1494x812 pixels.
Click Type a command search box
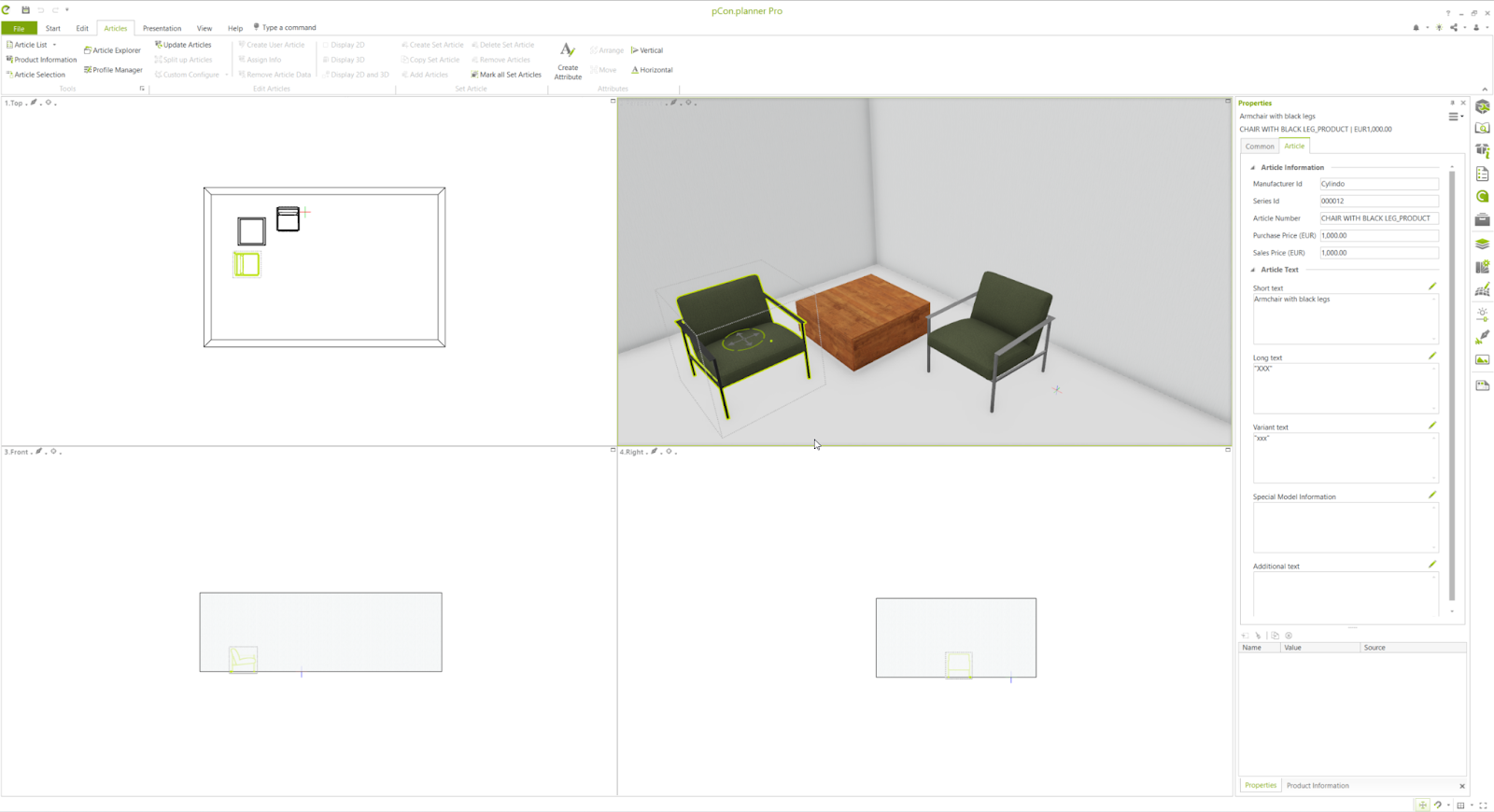(x=285, y=28)
